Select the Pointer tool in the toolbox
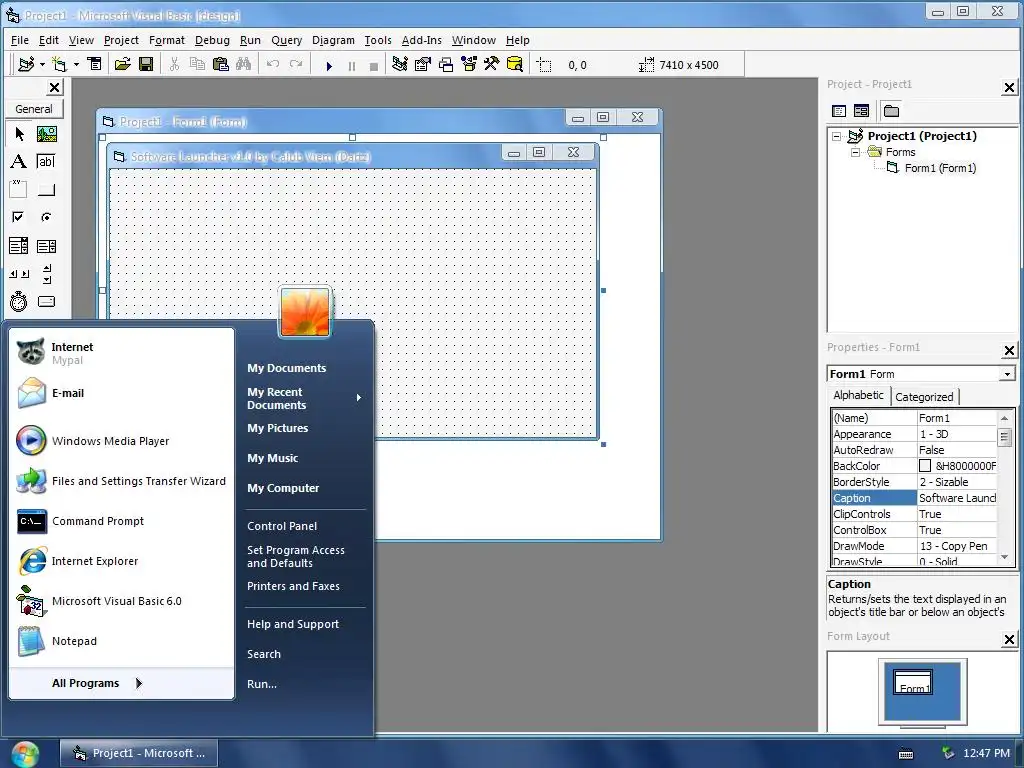The image size is (1024, 768). pos(19,135)
